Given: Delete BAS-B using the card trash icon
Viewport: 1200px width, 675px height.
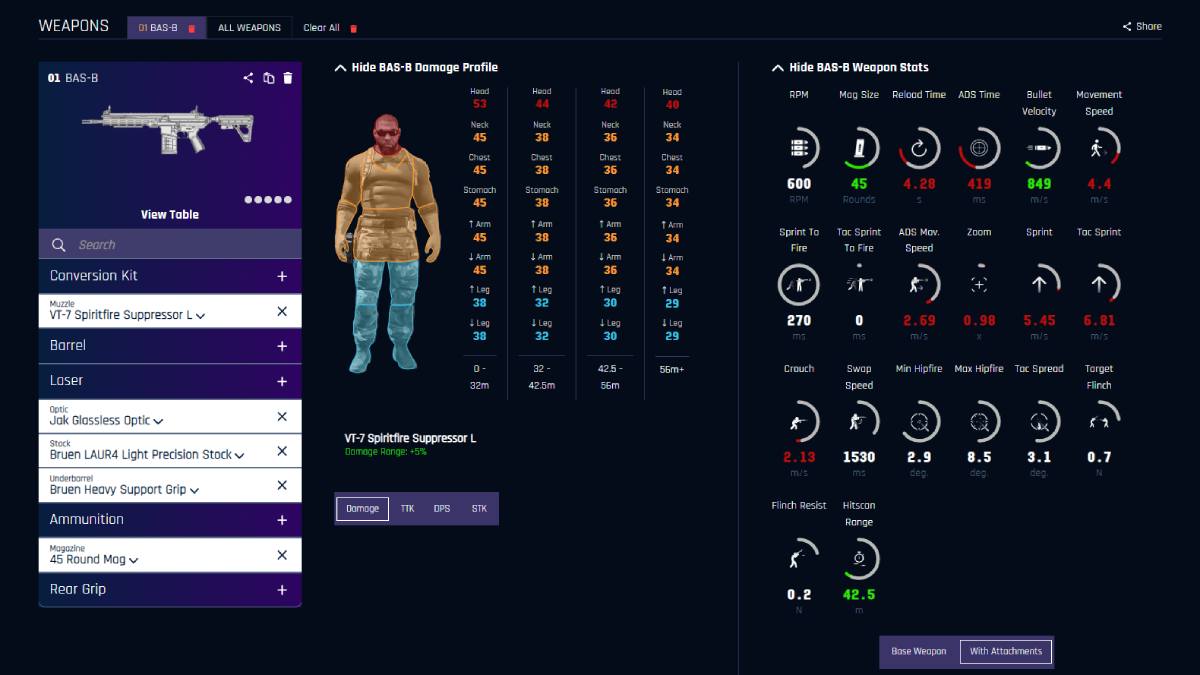Looking at the screenshot, I should coord(288,78).
